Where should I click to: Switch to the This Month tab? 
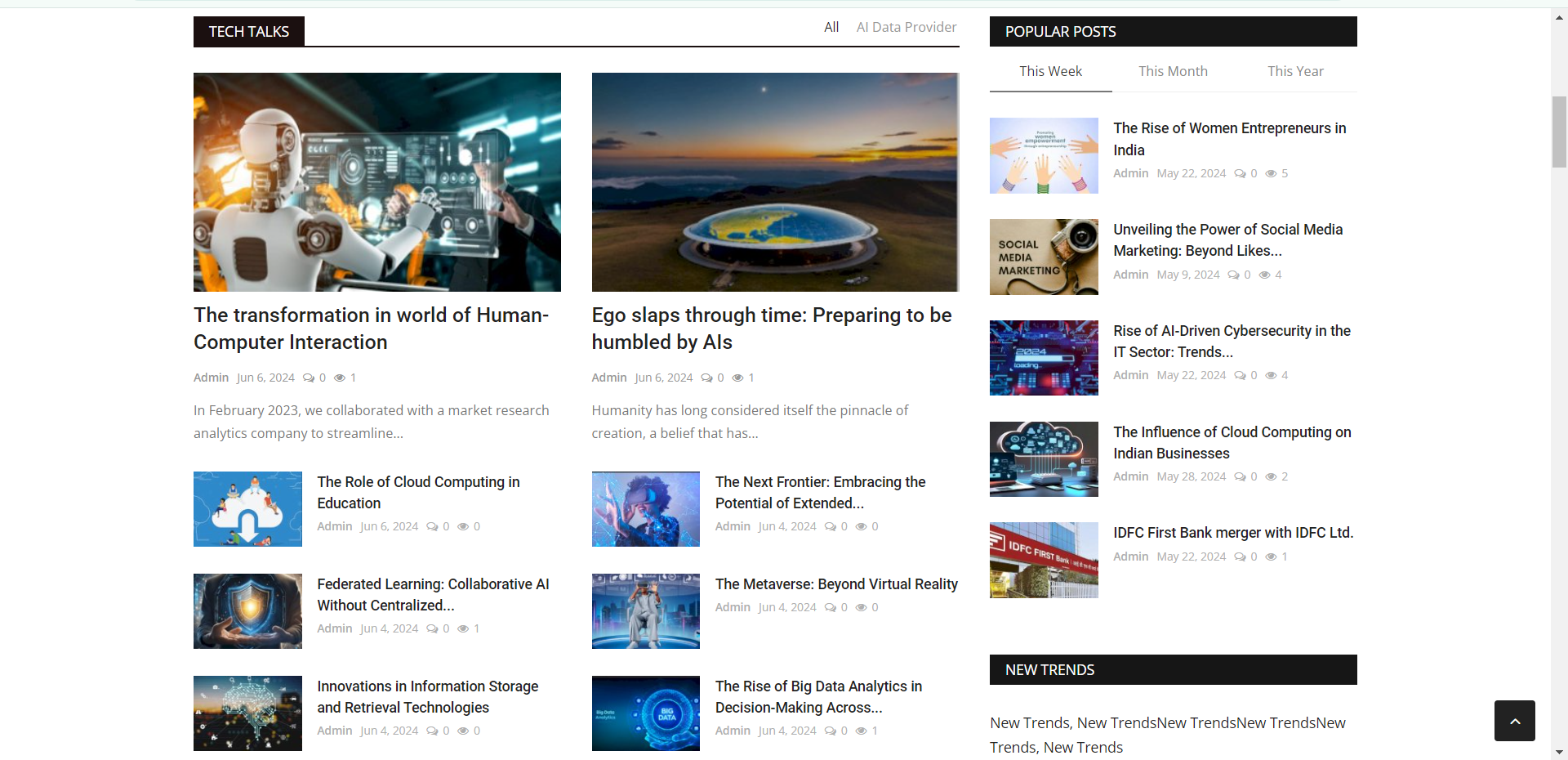[1173, 71]
